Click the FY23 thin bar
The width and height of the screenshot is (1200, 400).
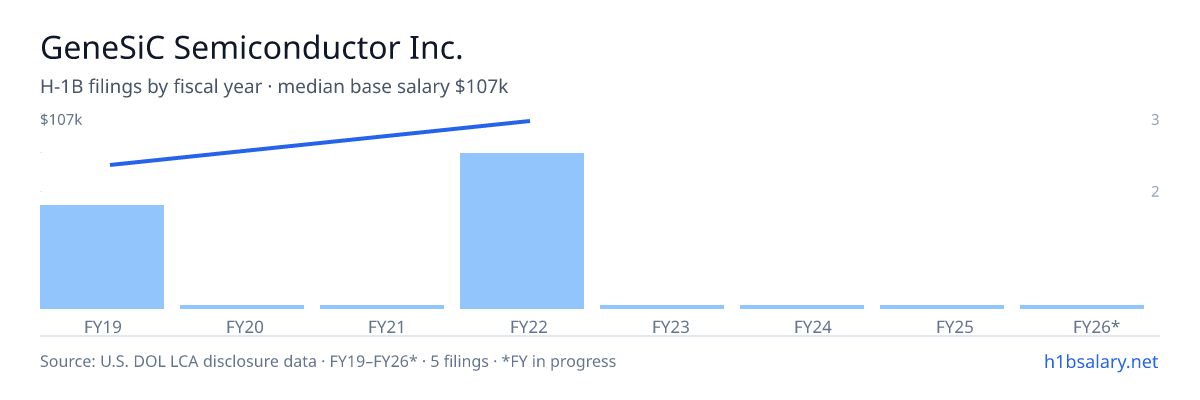click(x=662, y=307)
